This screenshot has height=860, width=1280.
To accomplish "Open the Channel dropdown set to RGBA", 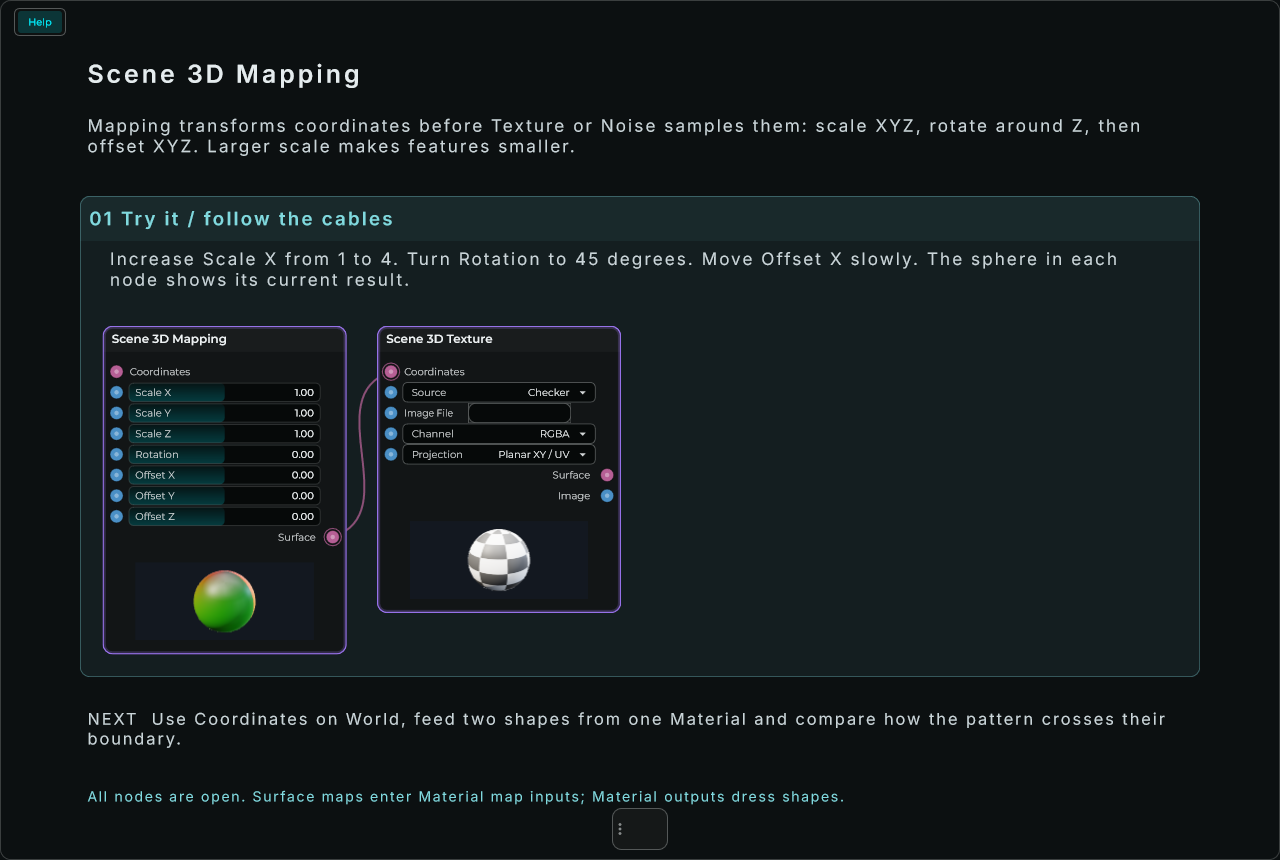I will tap(499, 434).
